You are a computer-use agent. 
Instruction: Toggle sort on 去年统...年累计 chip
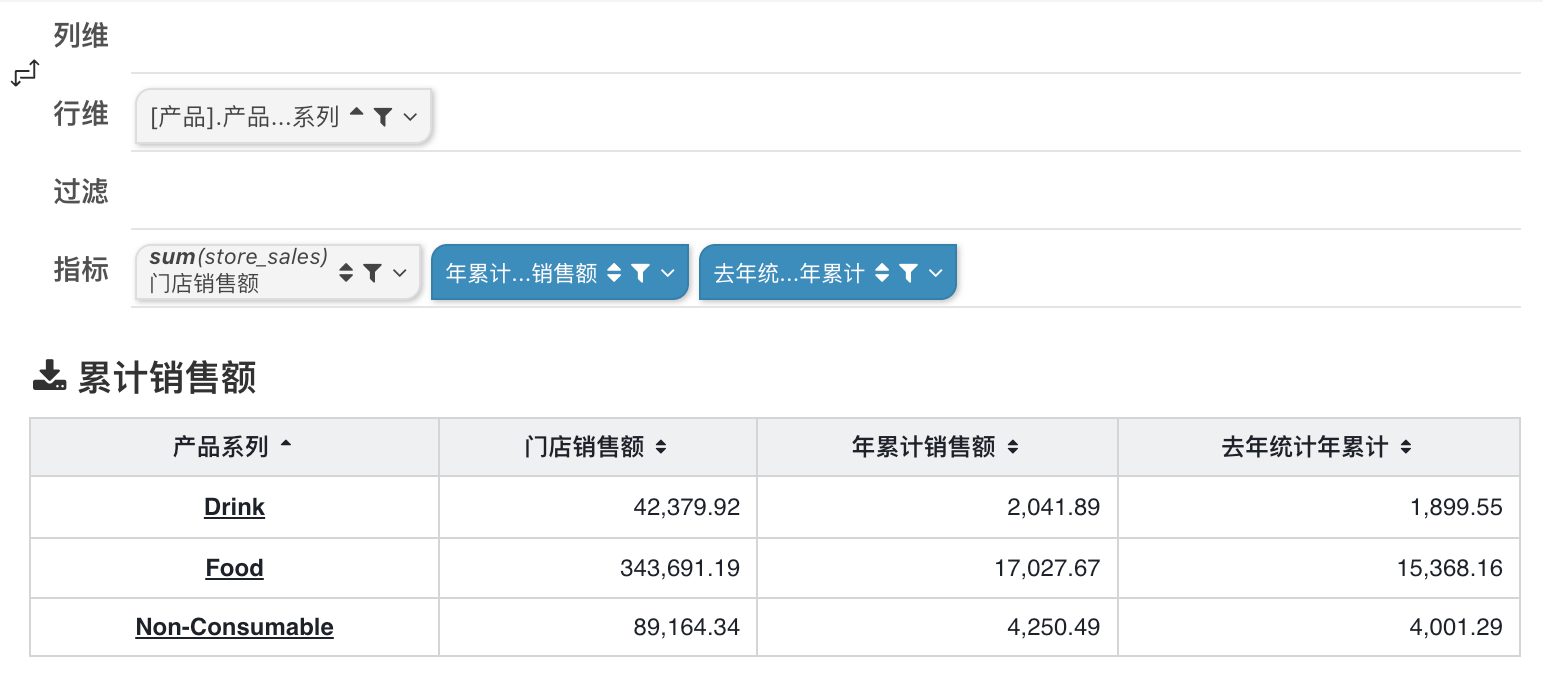(x=882, y=273)
